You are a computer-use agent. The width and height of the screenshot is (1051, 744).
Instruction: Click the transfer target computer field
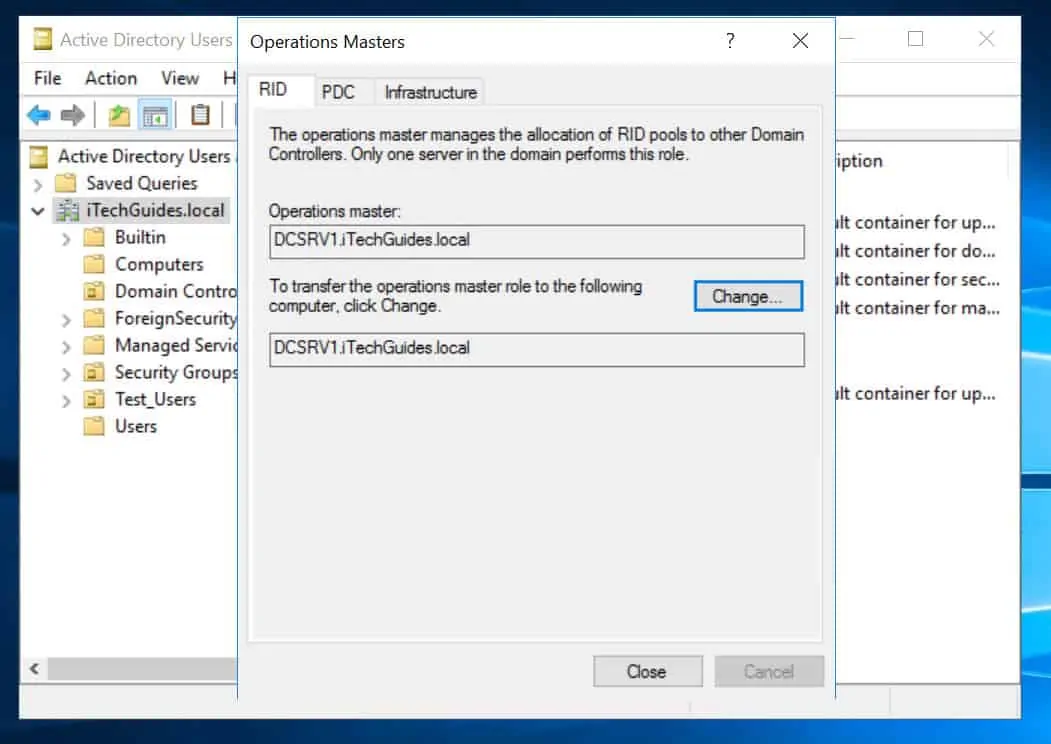pyautogui.click(x=536, y=350)
